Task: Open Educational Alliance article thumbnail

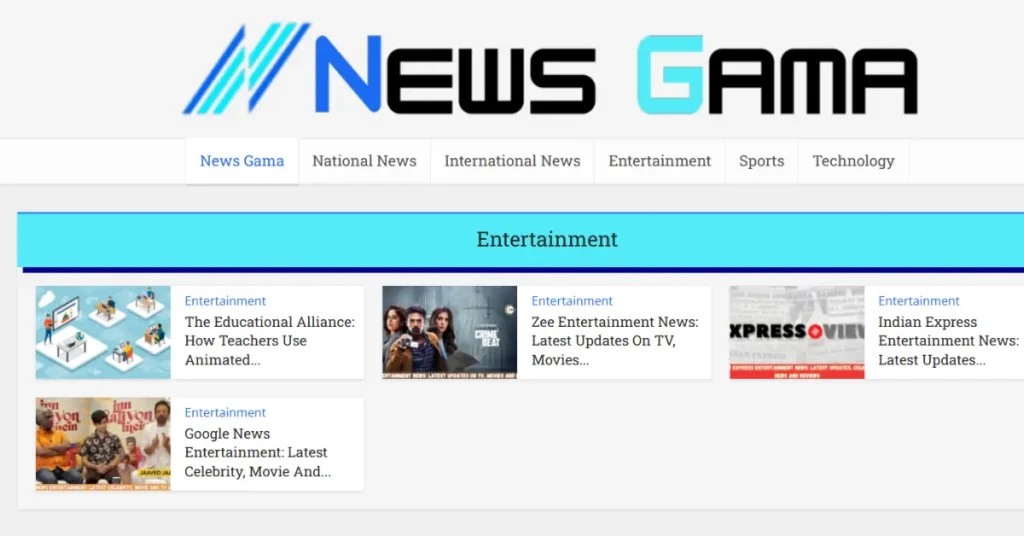Action: (x=103, y=332)
